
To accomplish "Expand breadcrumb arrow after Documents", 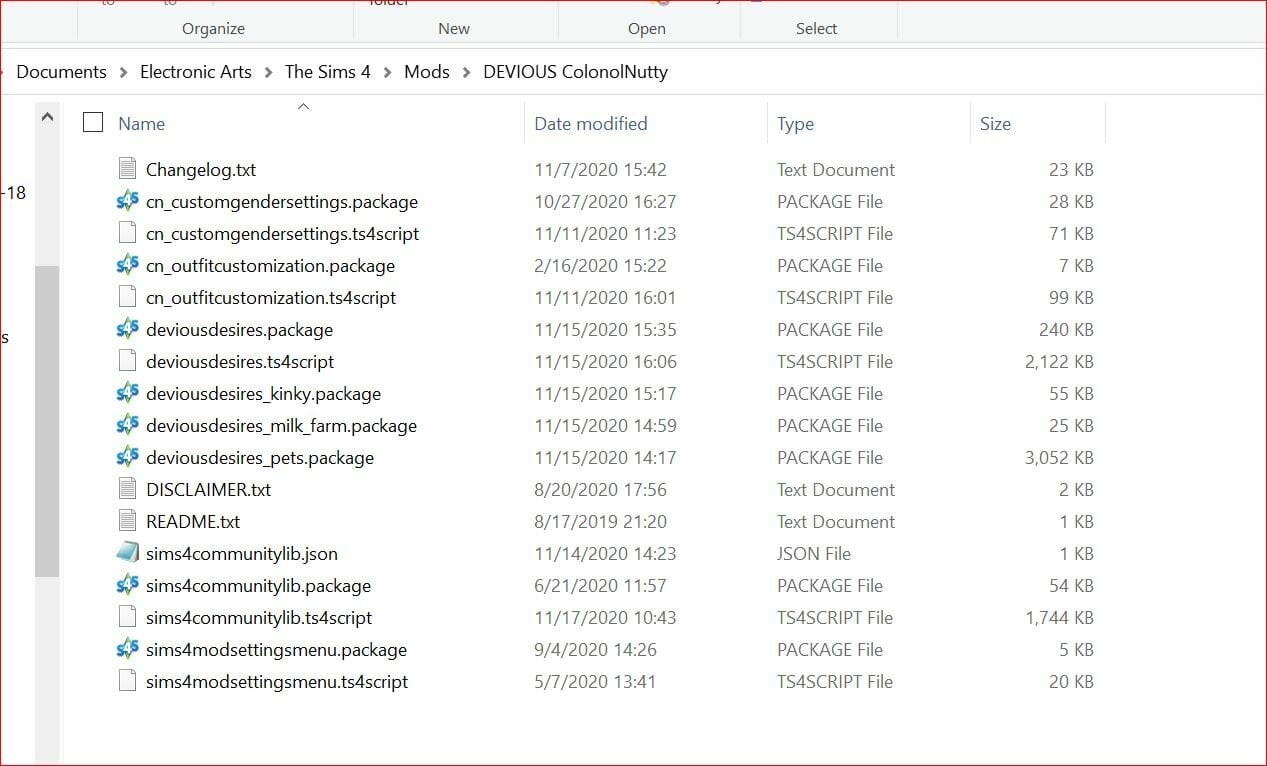I will click(x=123, y=72).
